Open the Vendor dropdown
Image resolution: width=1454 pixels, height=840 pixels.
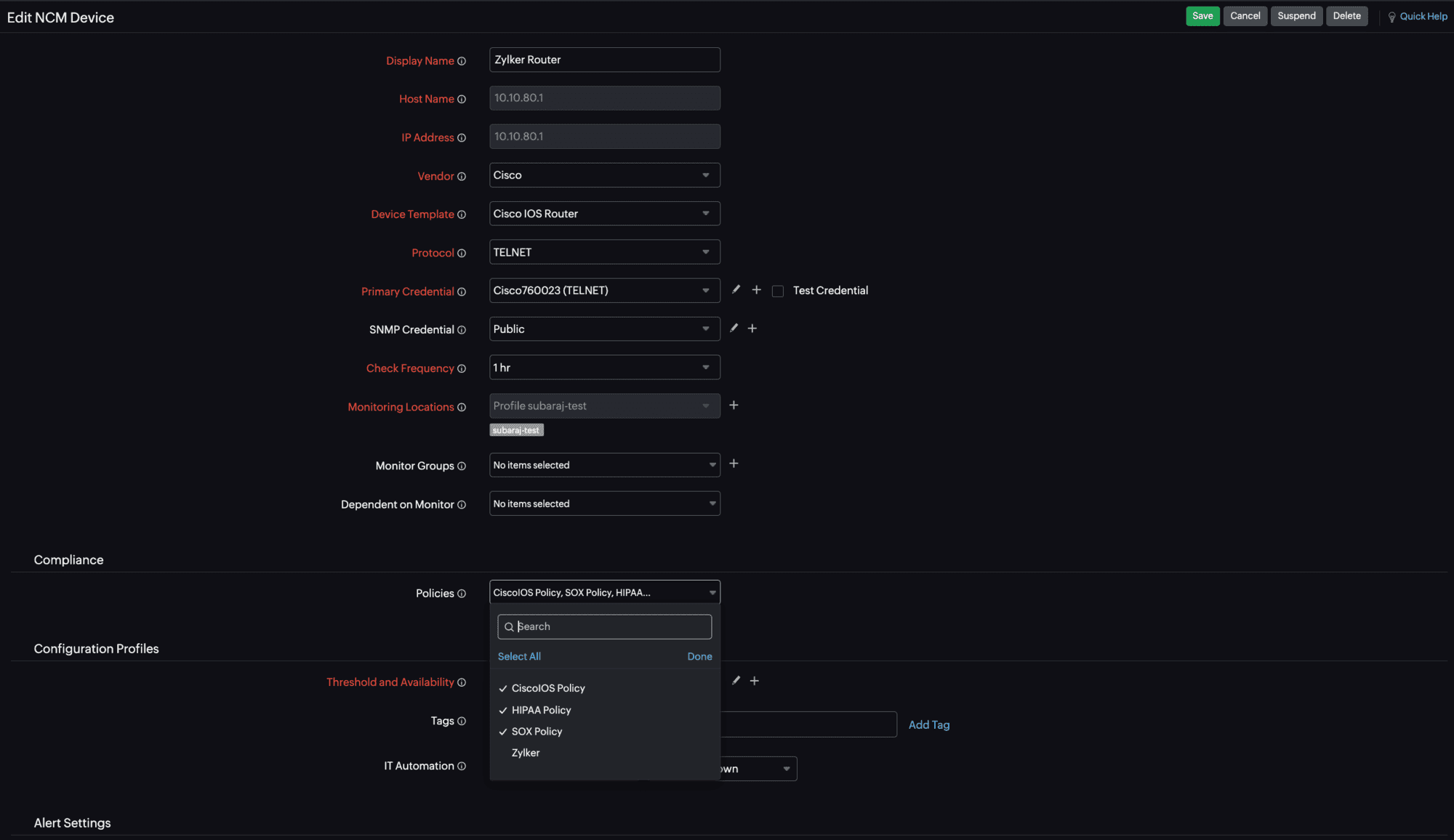604,175
